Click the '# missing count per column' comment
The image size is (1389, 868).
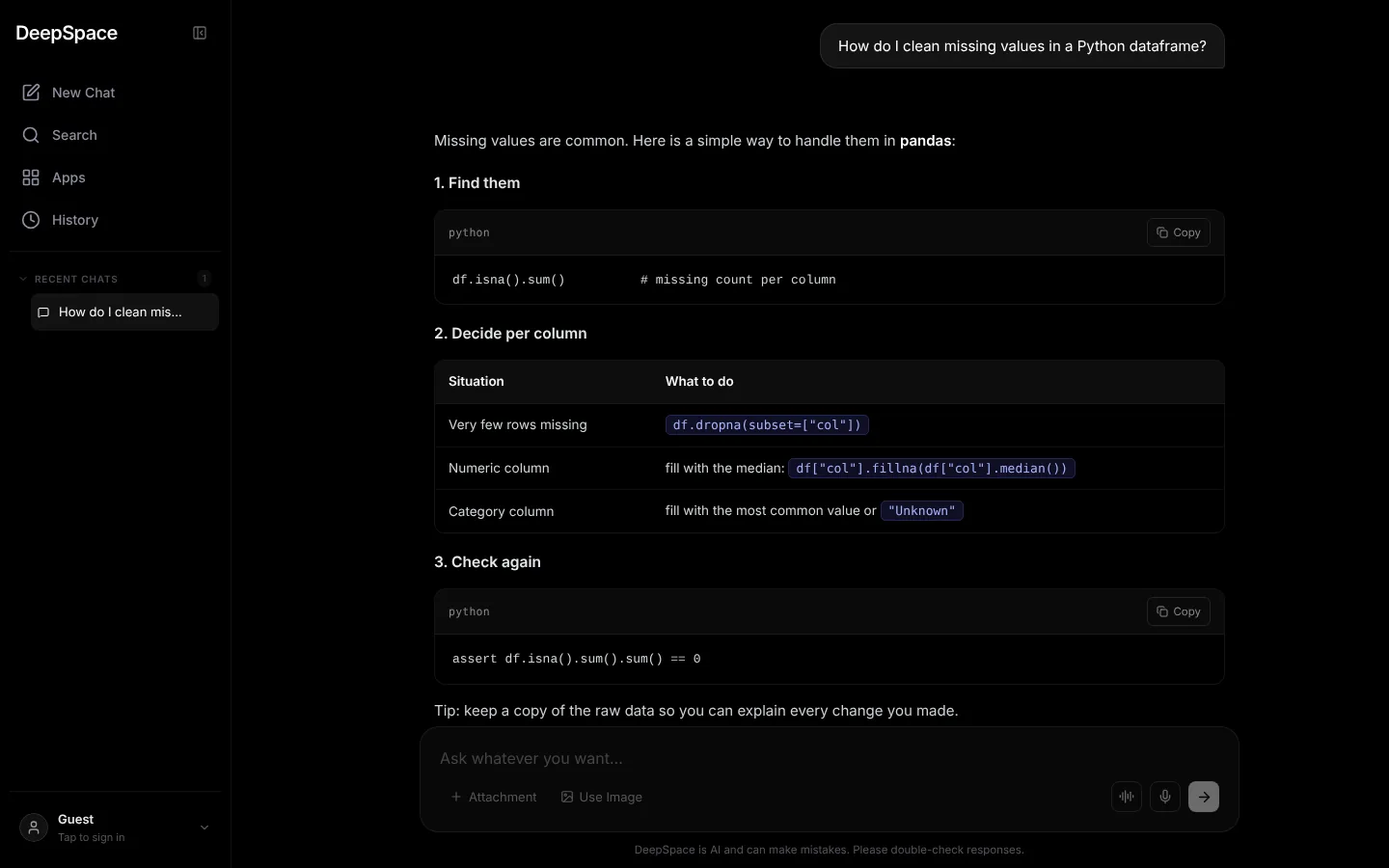pyautogui.click(x=738, y=280)
